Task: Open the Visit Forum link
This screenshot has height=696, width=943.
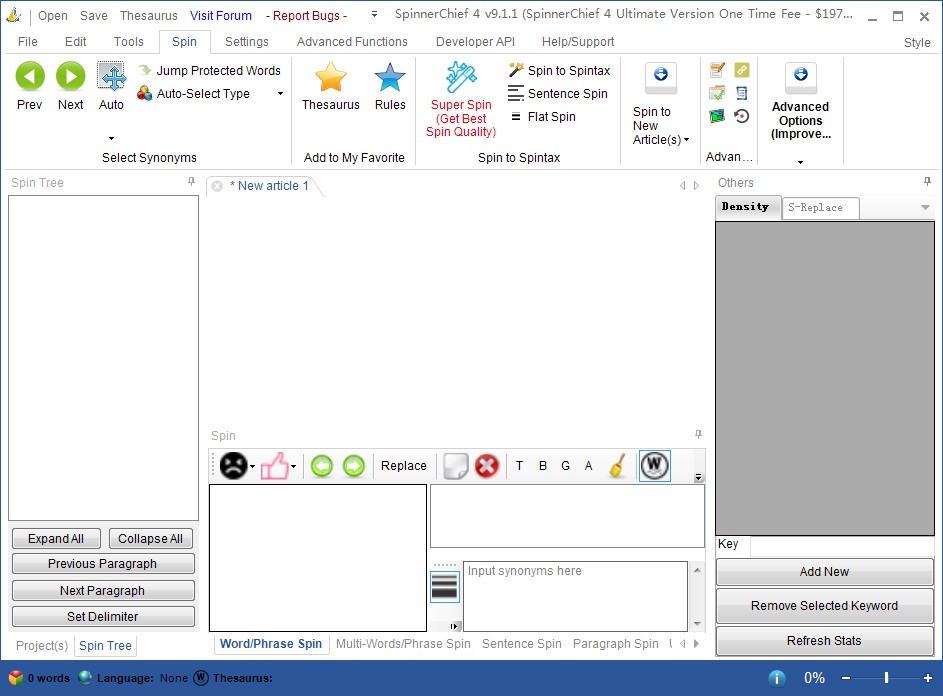Action: tap(221, 15)
